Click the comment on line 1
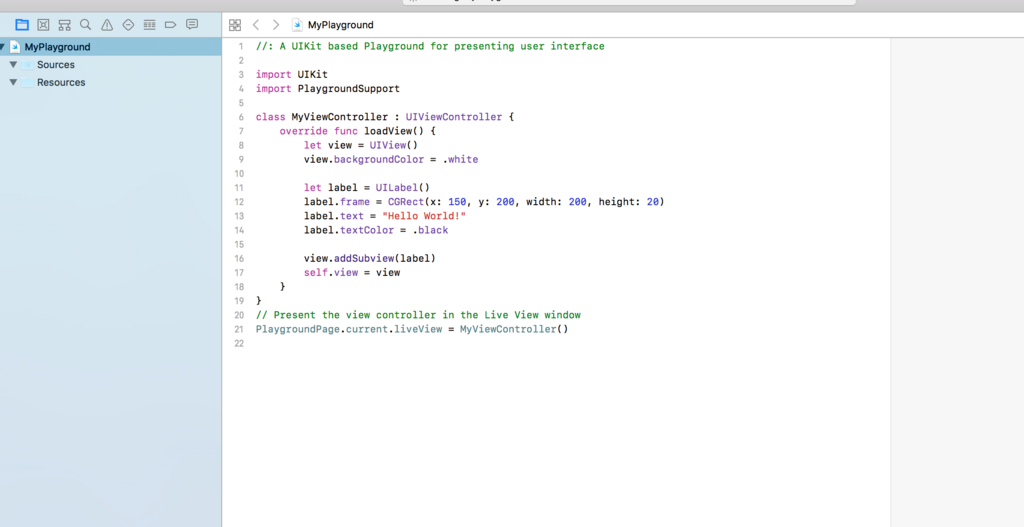The width and height of the screenshot is (1024, 527). click(430, 46)
